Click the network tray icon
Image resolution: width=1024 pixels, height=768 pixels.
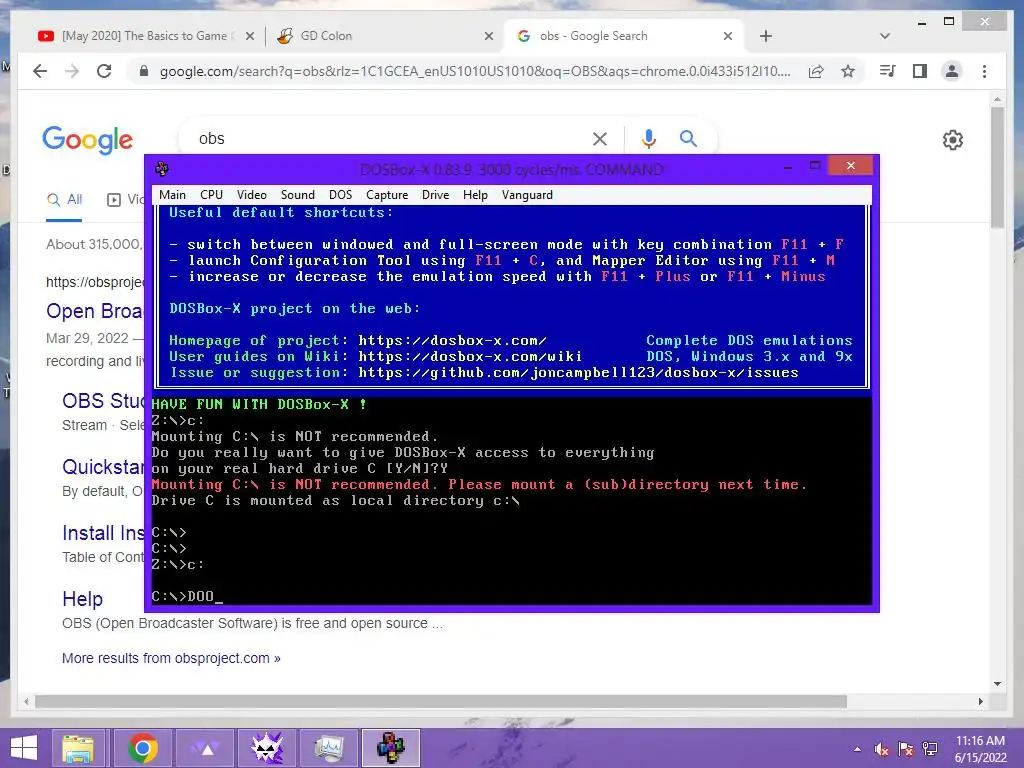[930, 749]
